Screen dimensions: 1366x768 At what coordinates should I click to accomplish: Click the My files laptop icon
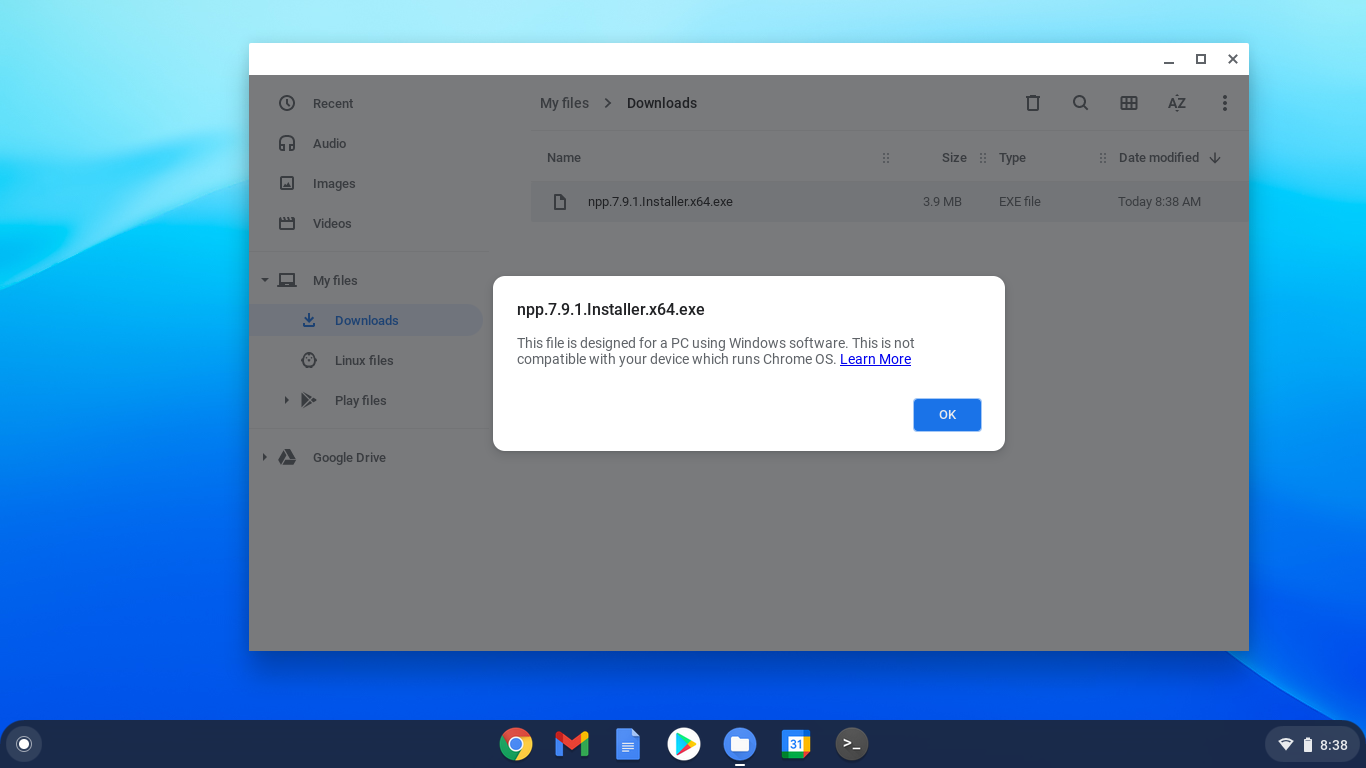(287, 280)
